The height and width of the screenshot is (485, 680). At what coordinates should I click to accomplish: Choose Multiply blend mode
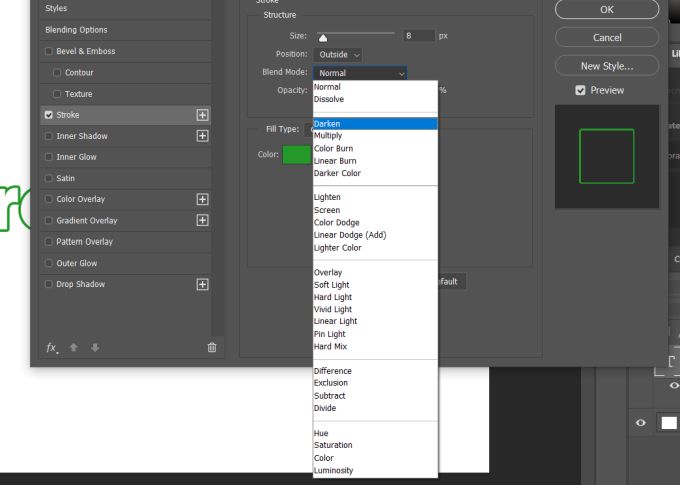coord(375,136)
